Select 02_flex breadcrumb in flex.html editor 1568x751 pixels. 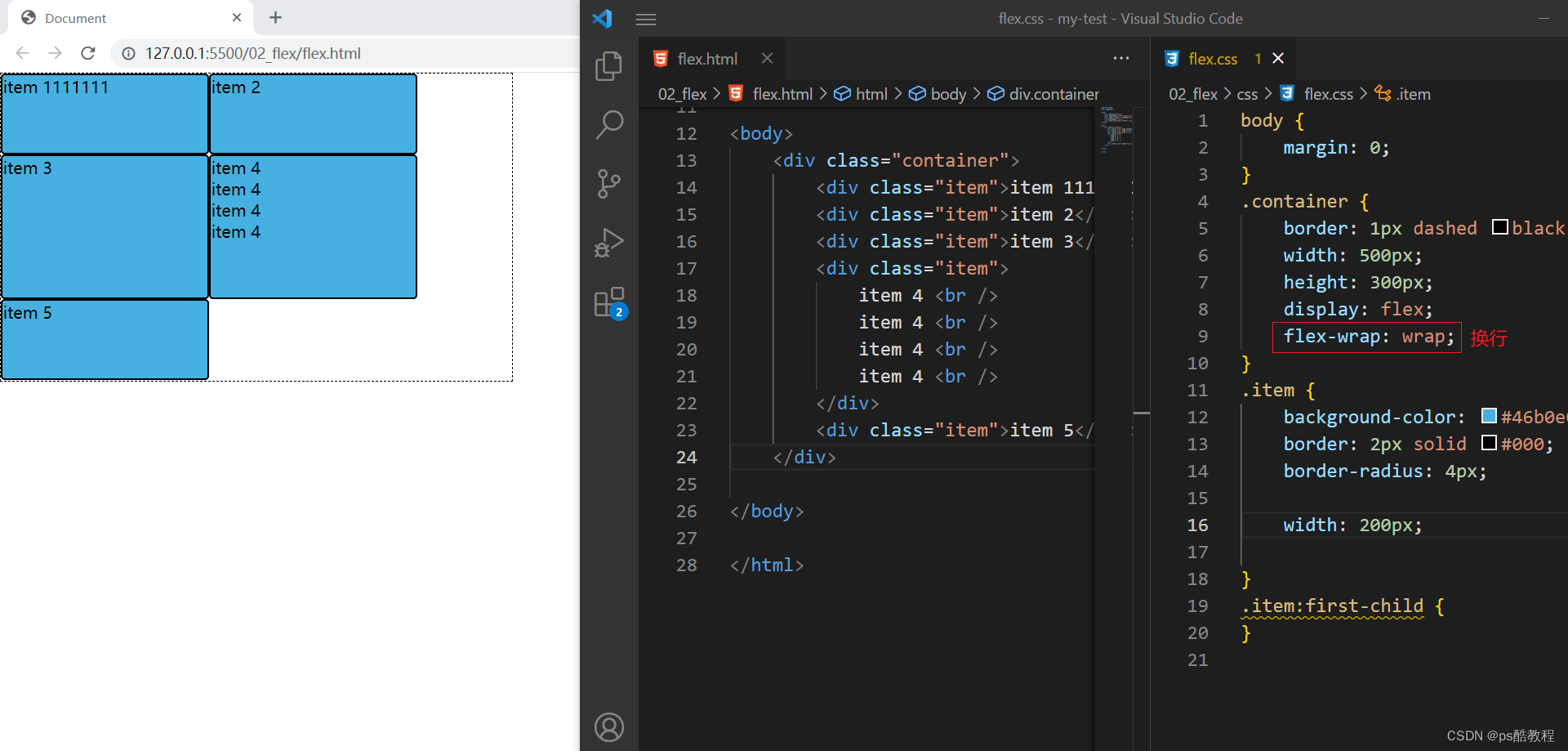(682, 94)
